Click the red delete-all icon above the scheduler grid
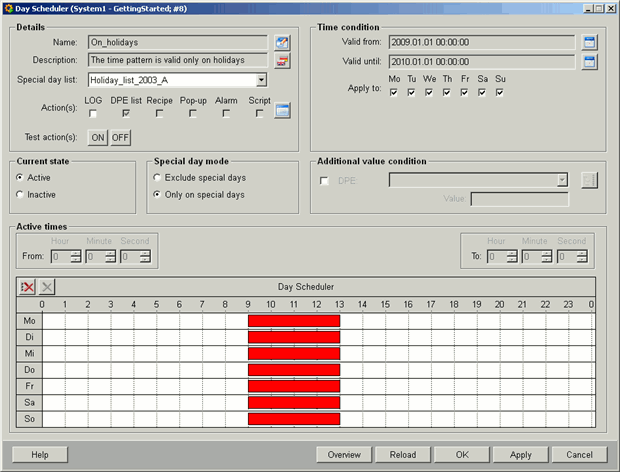Screen dimensions: 620x472 [x=28, y=286]
